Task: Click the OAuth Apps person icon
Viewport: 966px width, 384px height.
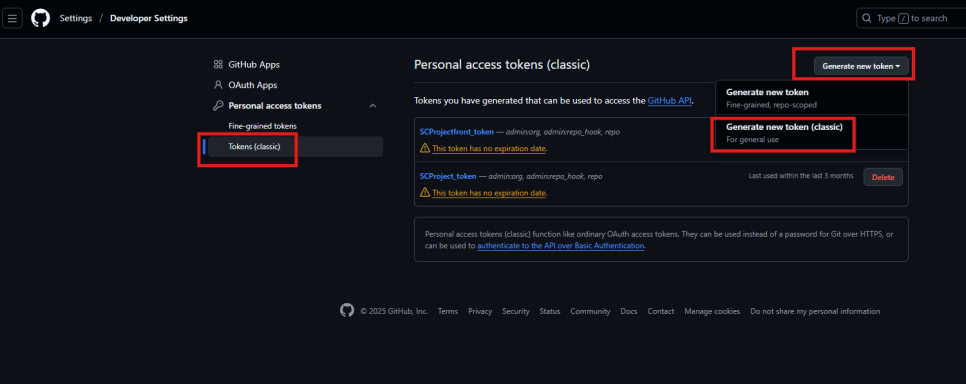Action: pos(218,85)
